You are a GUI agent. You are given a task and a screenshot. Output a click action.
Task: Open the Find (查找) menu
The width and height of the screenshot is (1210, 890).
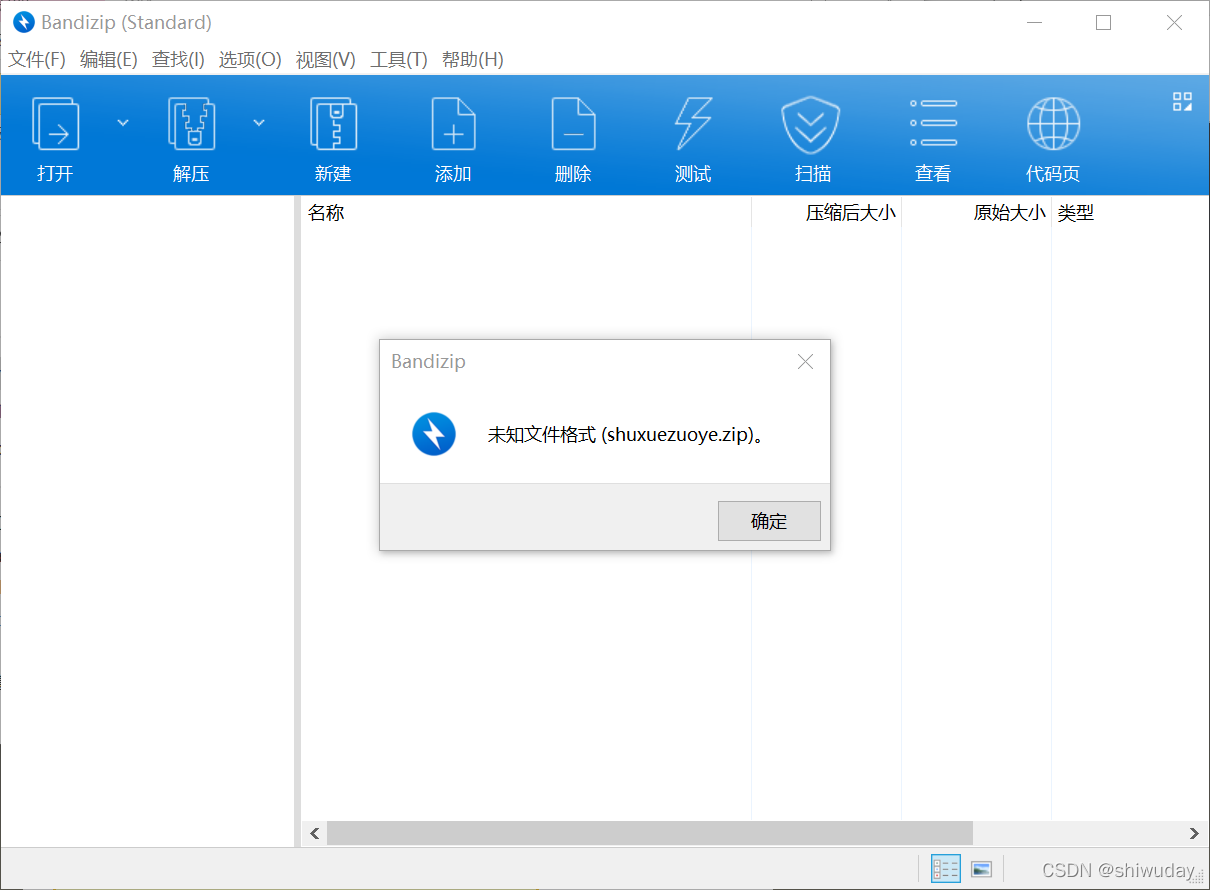[x=178, y=60]
